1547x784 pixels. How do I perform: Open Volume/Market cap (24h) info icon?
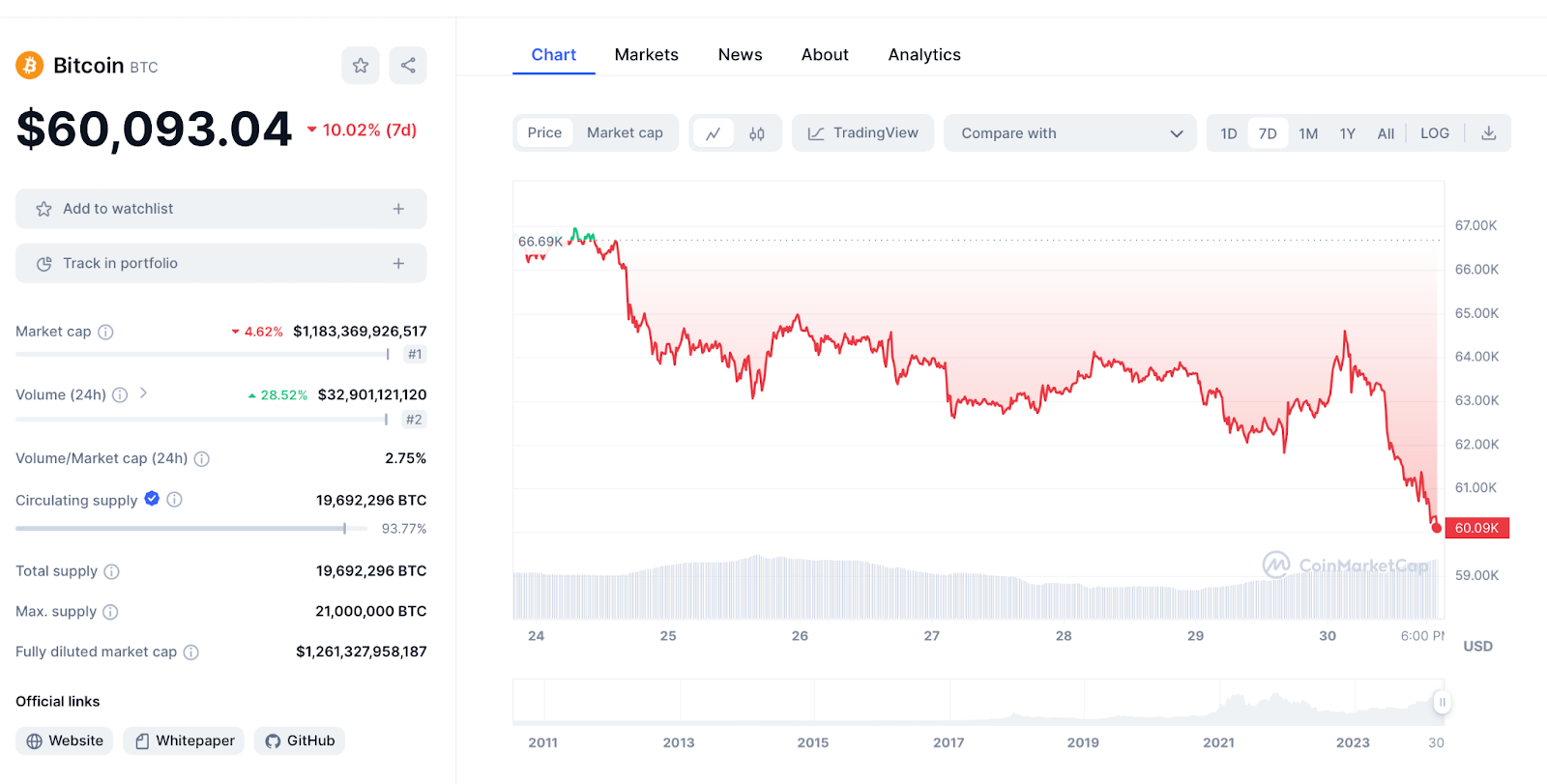pos(202,458)
